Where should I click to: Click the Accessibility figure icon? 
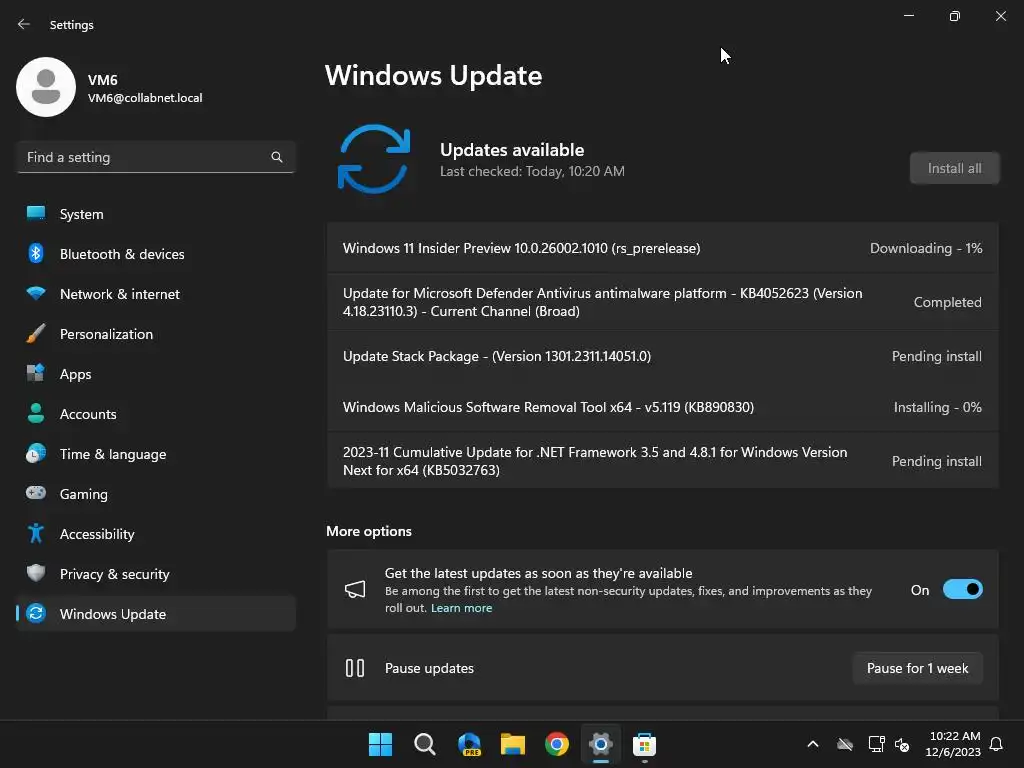point(36,534)
